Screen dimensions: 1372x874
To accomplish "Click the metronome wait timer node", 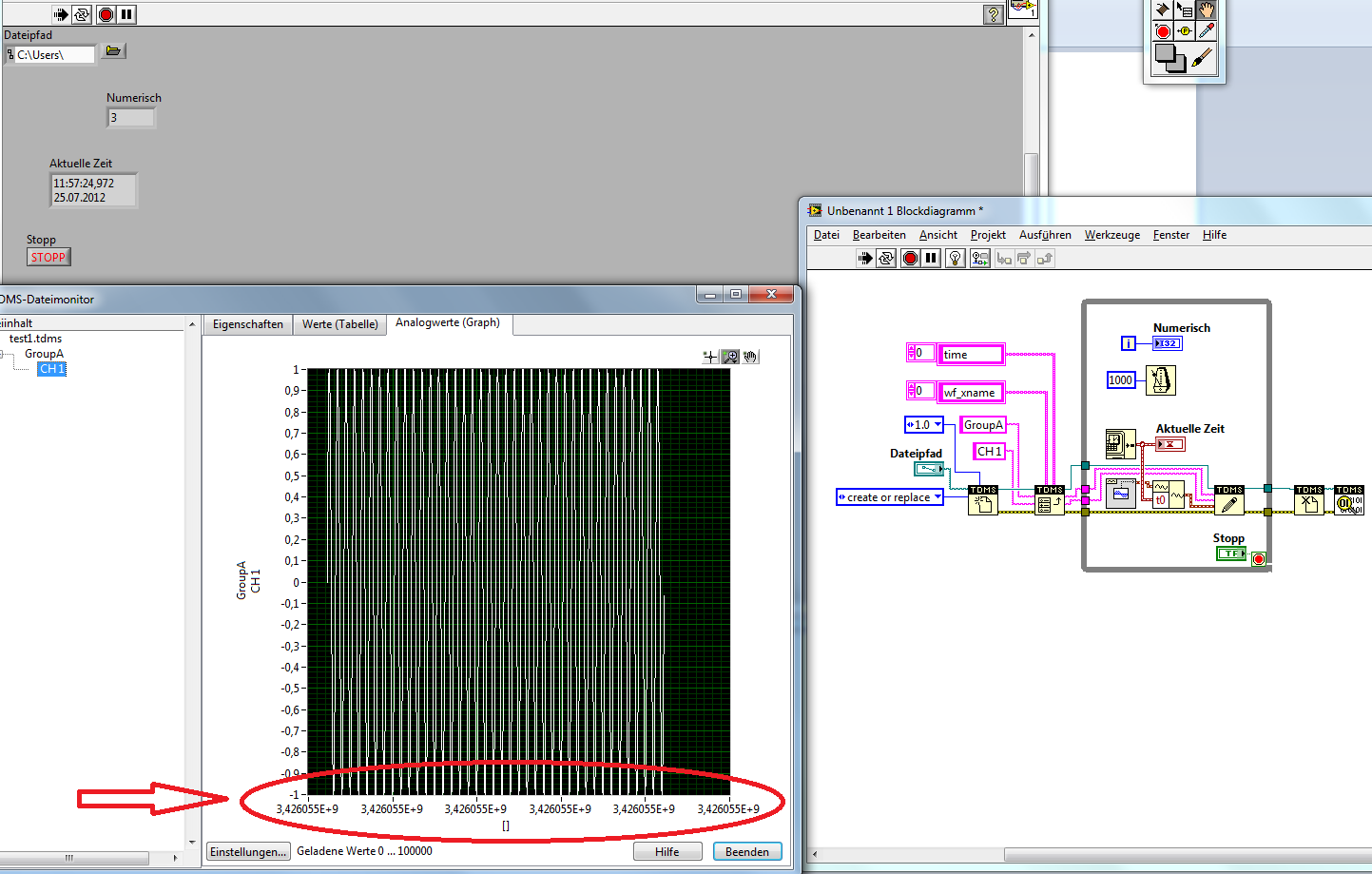I will 1160,379.
